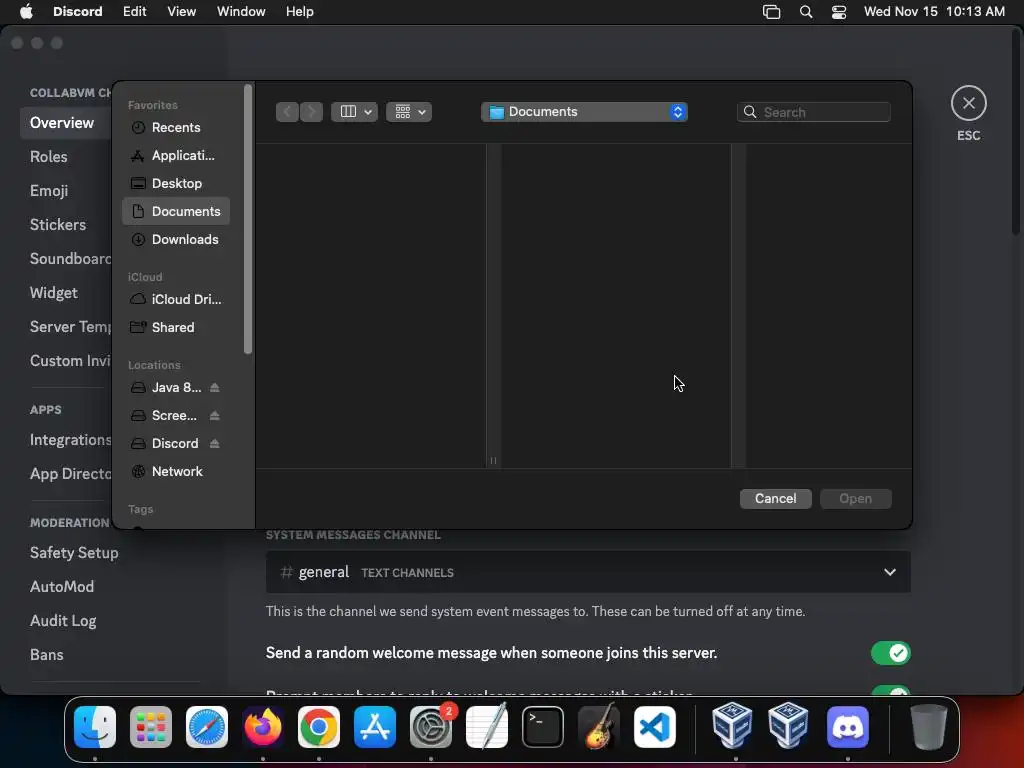Click the back navigation arrow in file dialog

pyautogui.click(x=287, y=112)
